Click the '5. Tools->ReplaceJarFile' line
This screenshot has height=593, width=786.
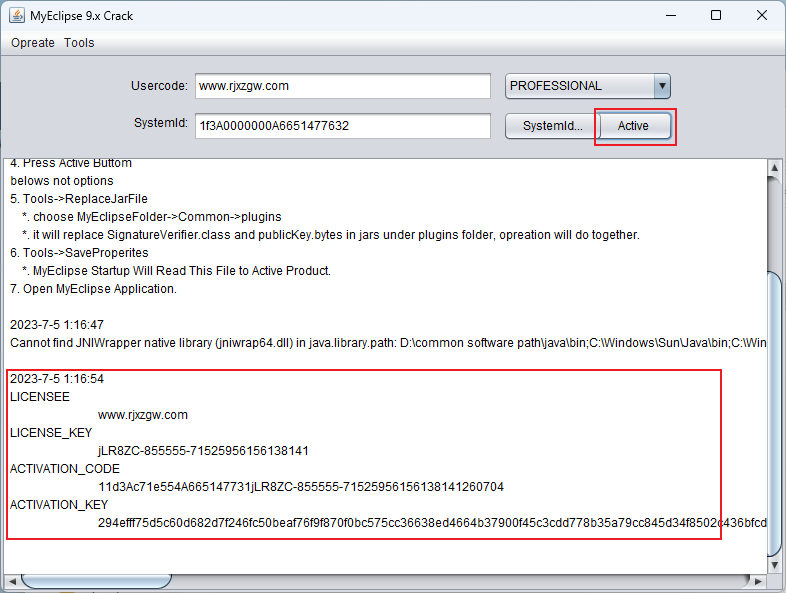click(x=79, y=199)
